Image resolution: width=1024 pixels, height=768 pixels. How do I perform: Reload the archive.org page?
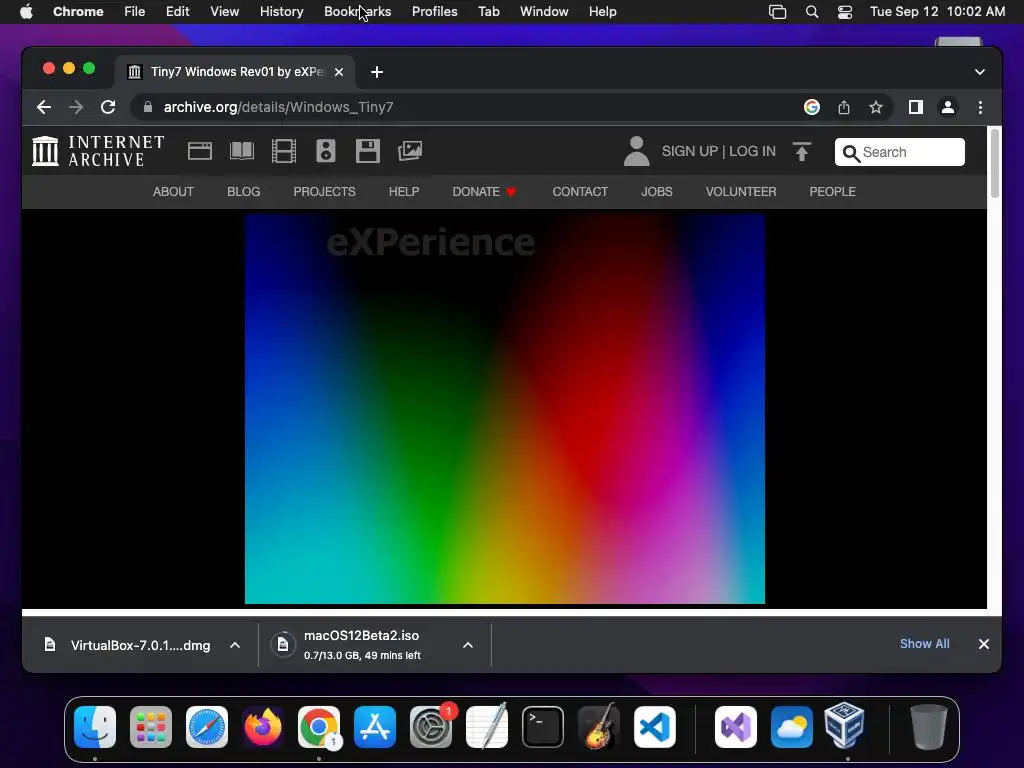click(x=108, y=107)
